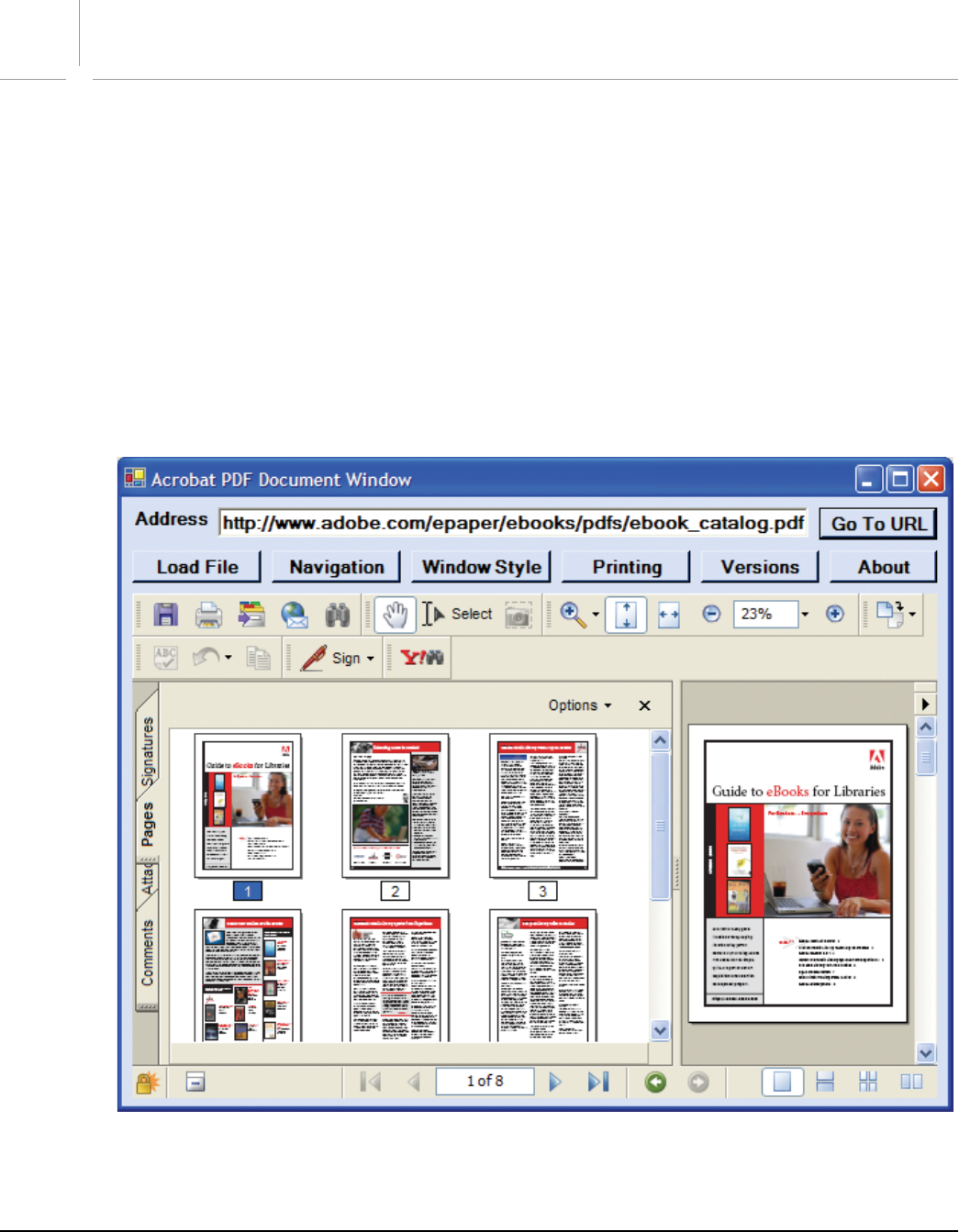Click the 23% zoom value field
Viewport: 959px width, 1232px height.
[765, 614]
